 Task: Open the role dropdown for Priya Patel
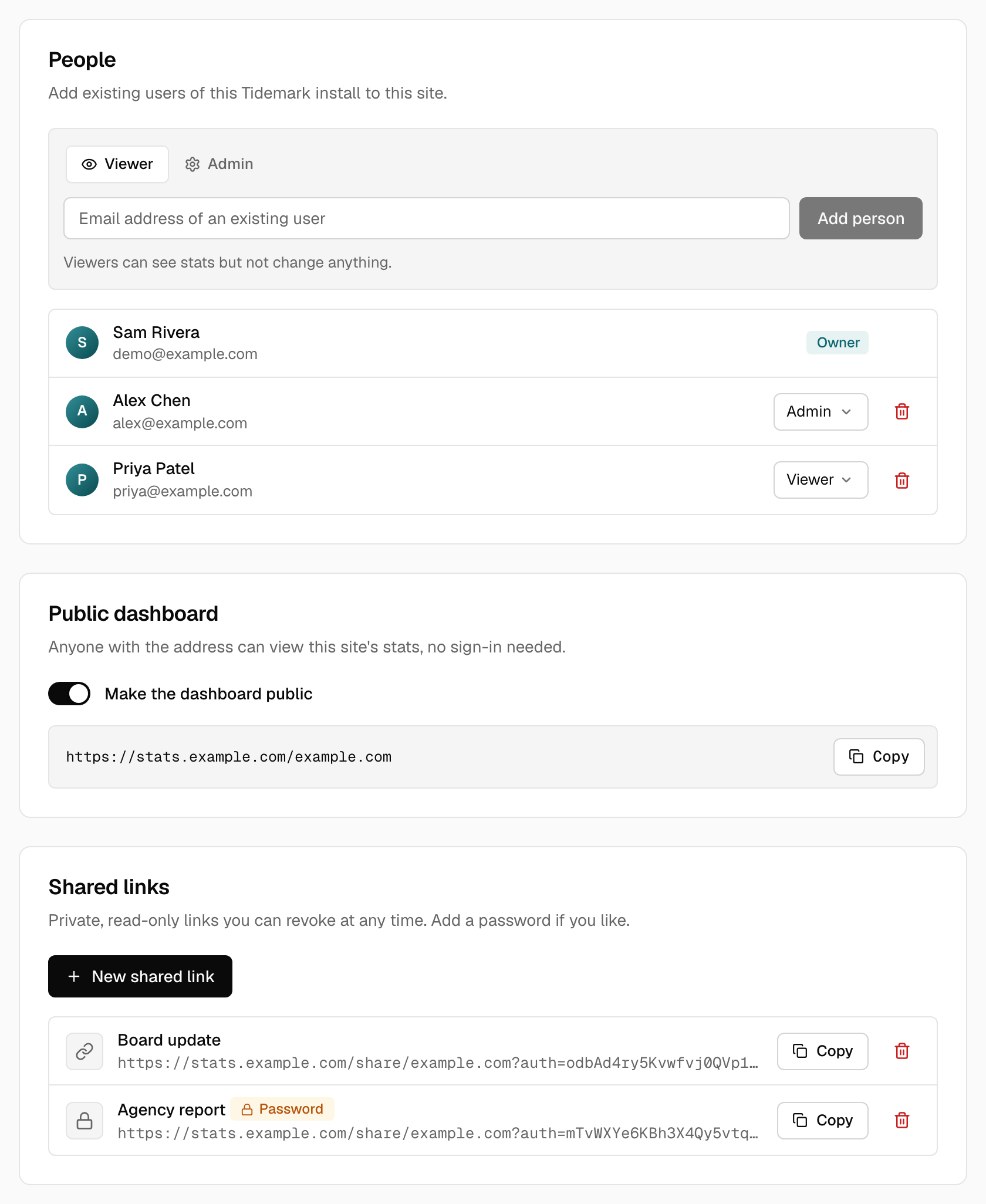[x=820, y=480]
